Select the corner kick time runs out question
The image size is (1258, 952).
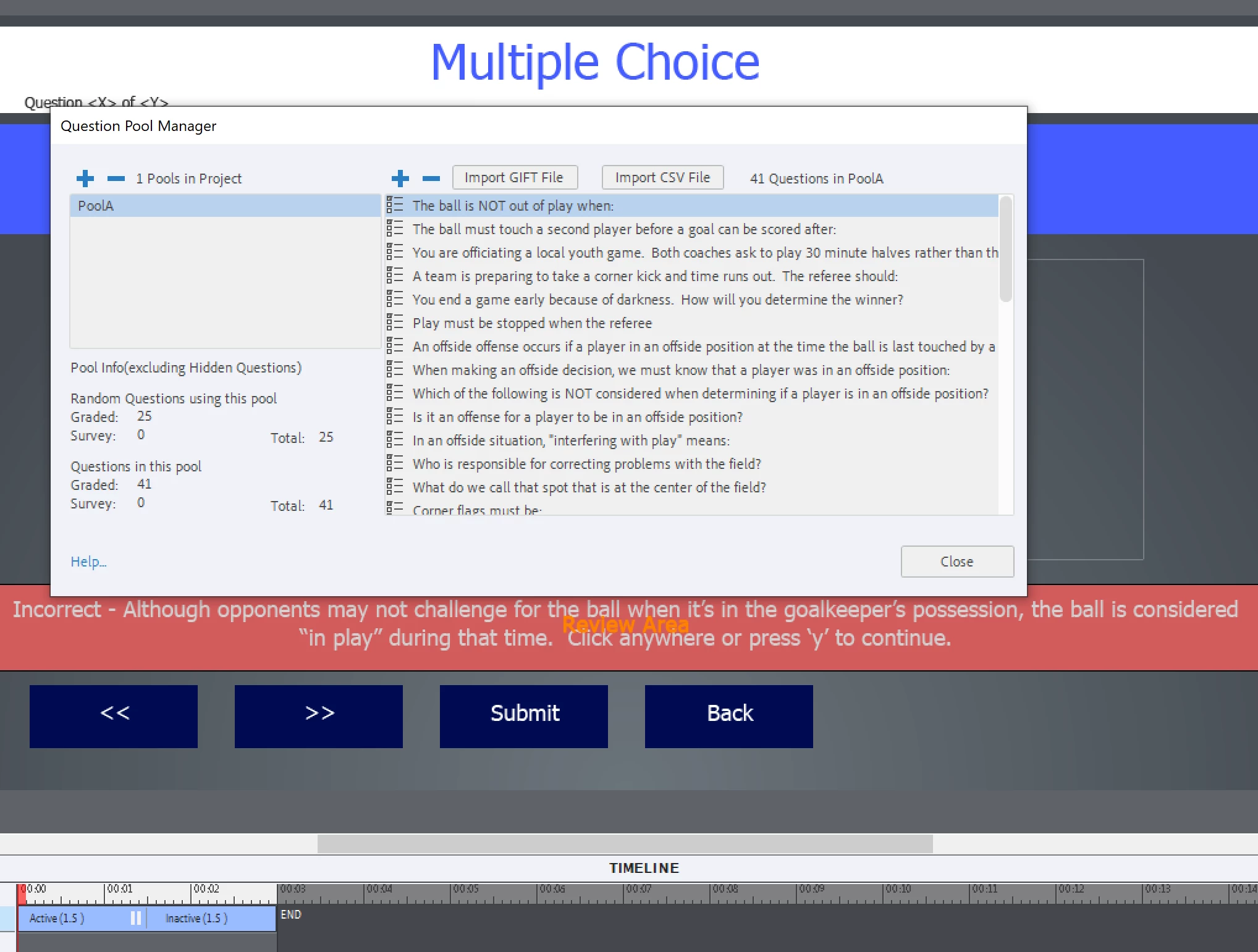pos(654,276)
